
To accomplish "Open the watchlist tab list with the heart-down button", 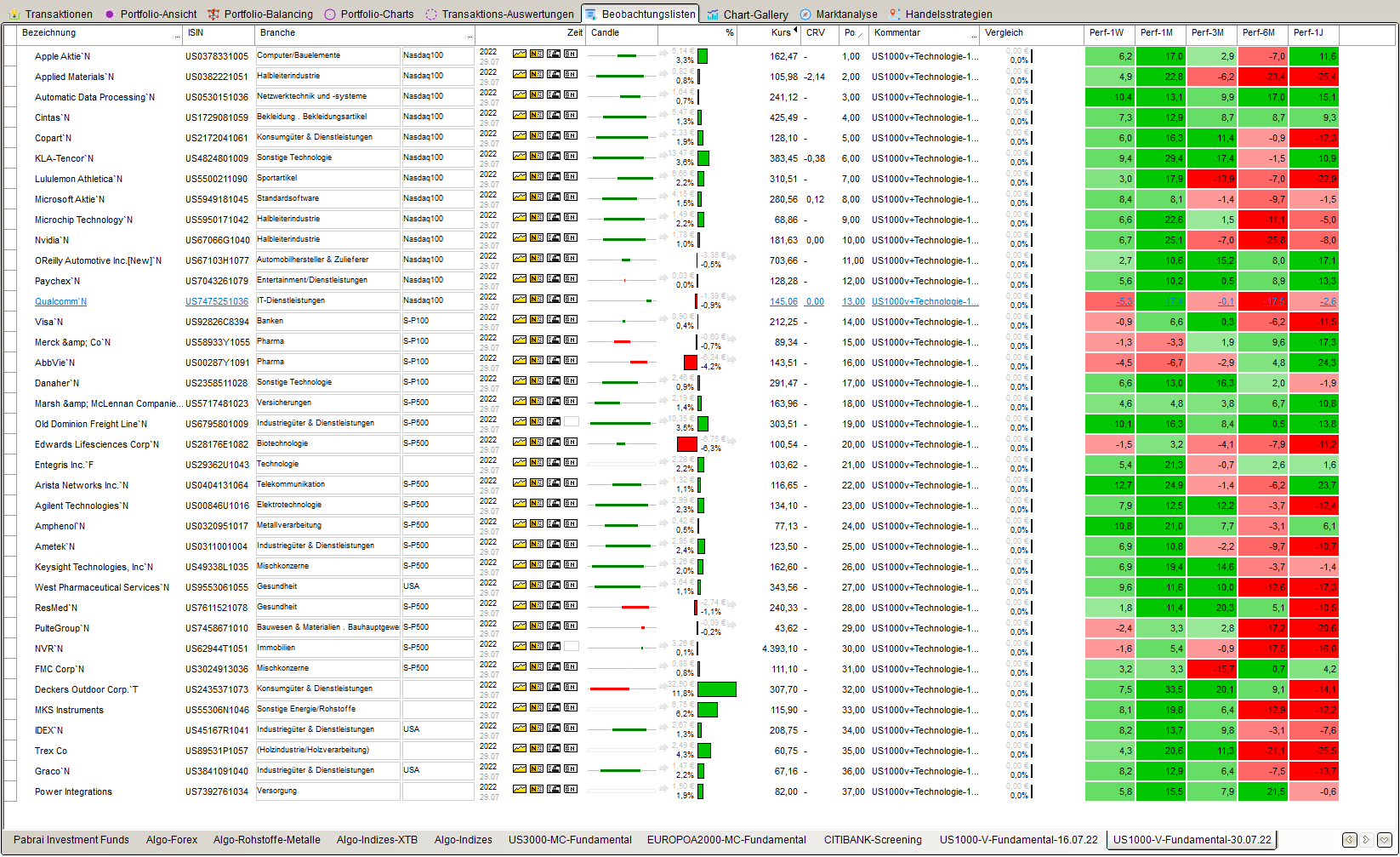I will click(x=1385, y=840).
